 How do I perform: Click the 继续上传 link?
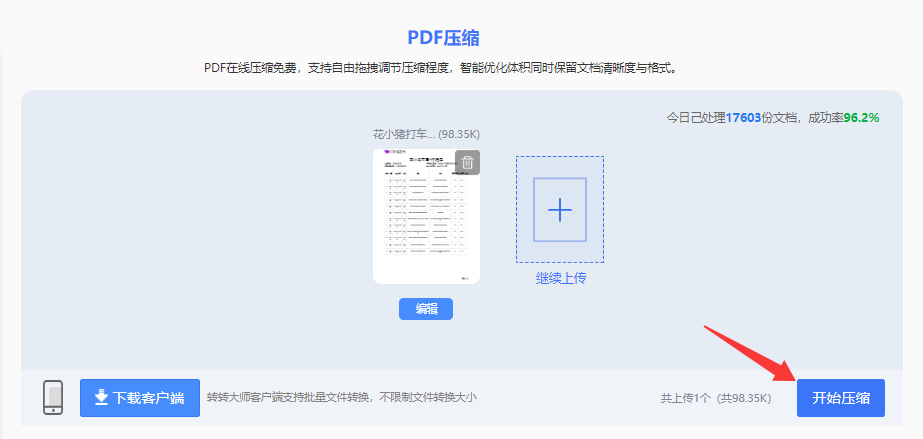click(560, 278)
